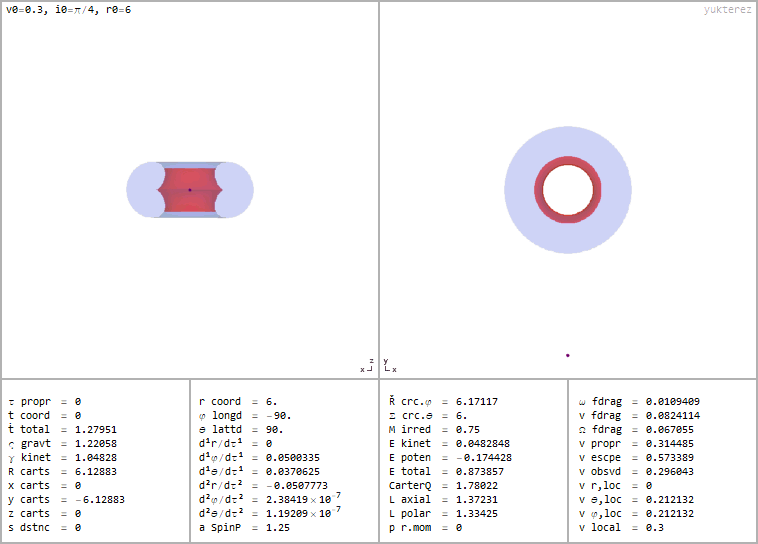This screenshot has height=544, width=758.
Task: Select the ṫ total value 1.27951
Action: pos(96,429)
